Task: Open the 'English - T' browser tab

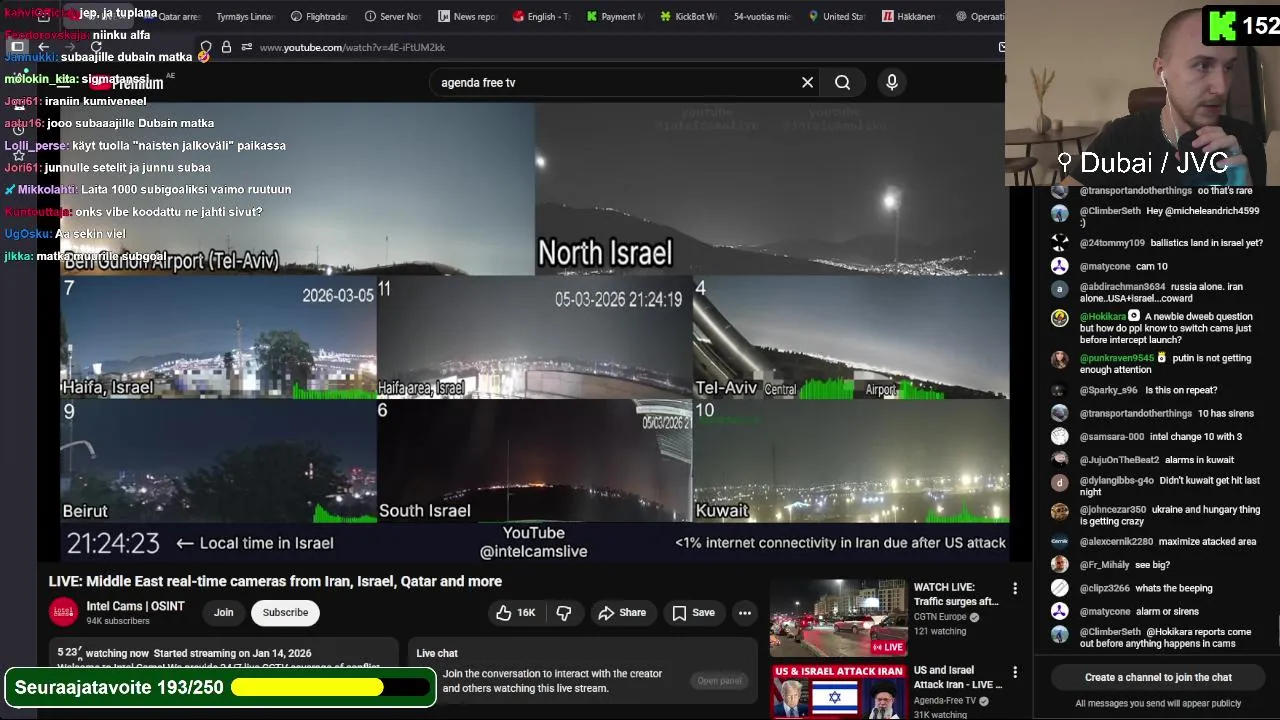Action: point(540,16)
